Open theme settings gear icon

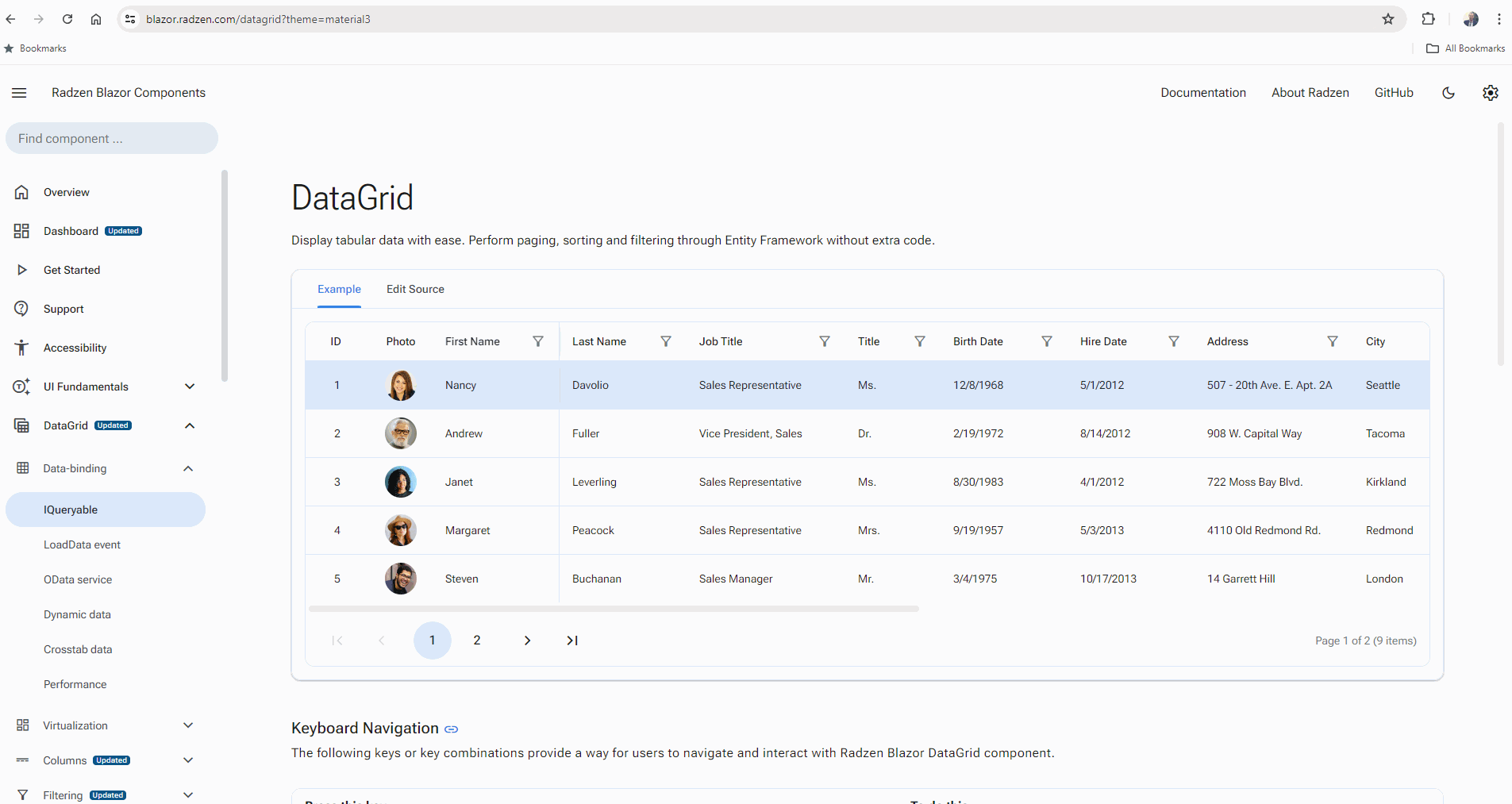[x=1490, y=93]
